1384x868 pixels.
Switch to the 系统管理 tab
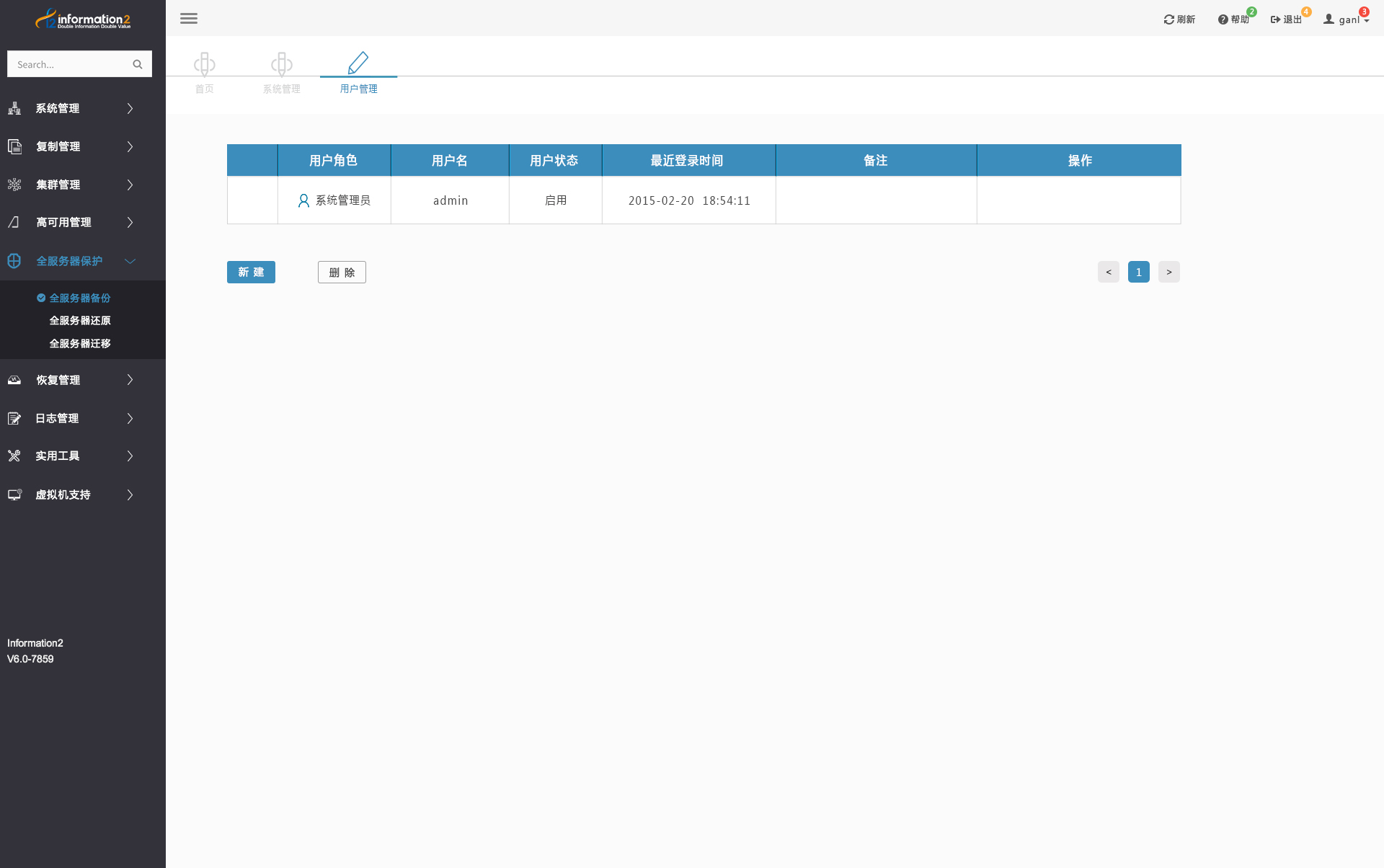click(281, 72)
